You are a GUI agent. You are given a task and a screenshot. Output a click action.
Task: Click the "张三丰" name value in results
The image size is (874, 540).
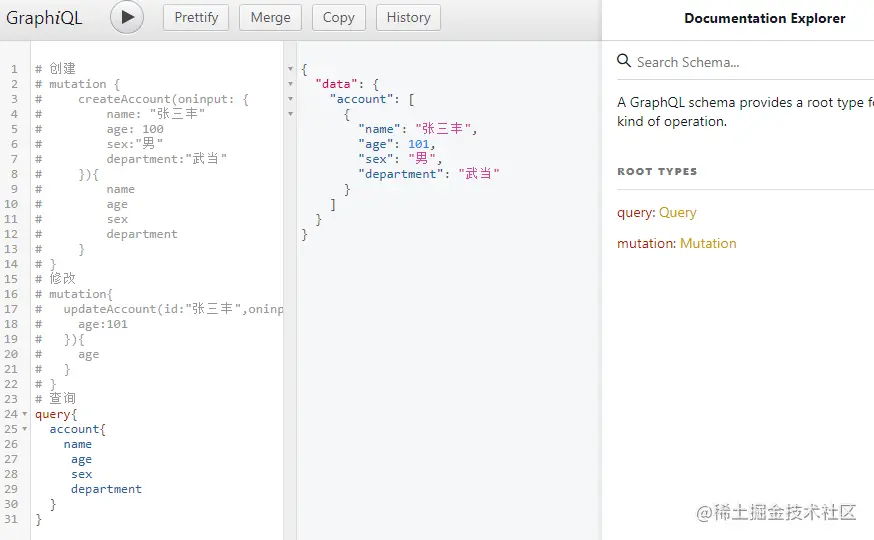coord(443,129)
